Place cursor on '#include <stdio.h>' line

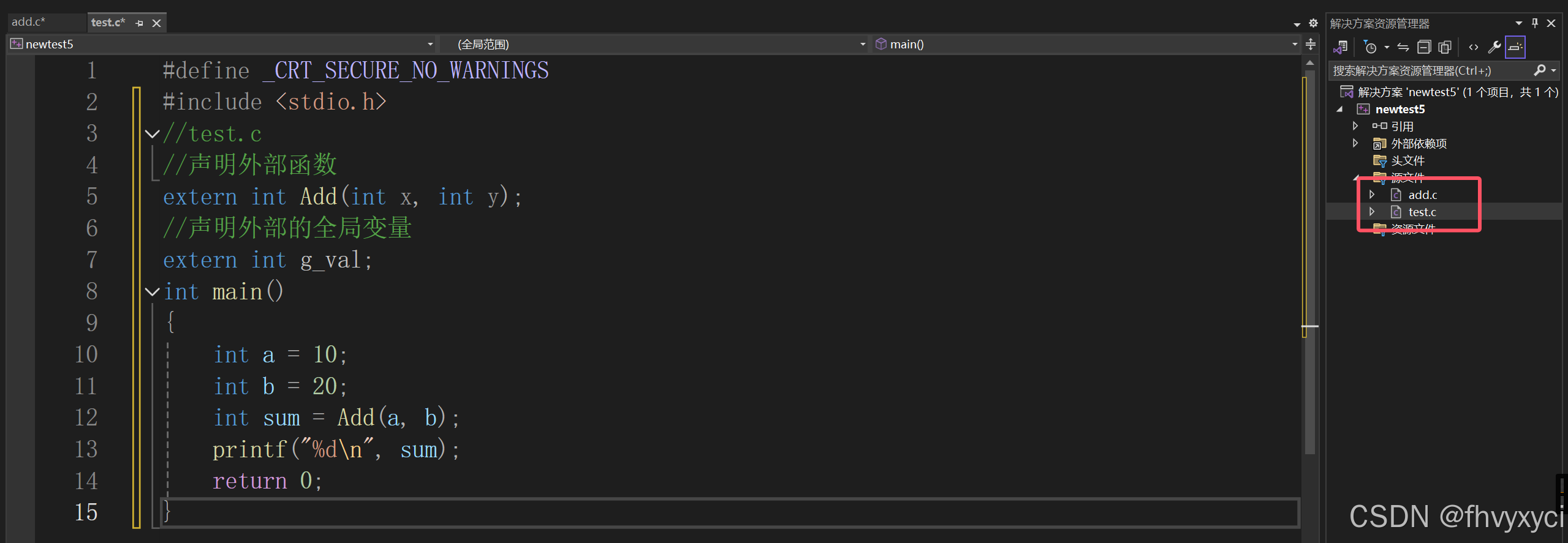(275, 102)
